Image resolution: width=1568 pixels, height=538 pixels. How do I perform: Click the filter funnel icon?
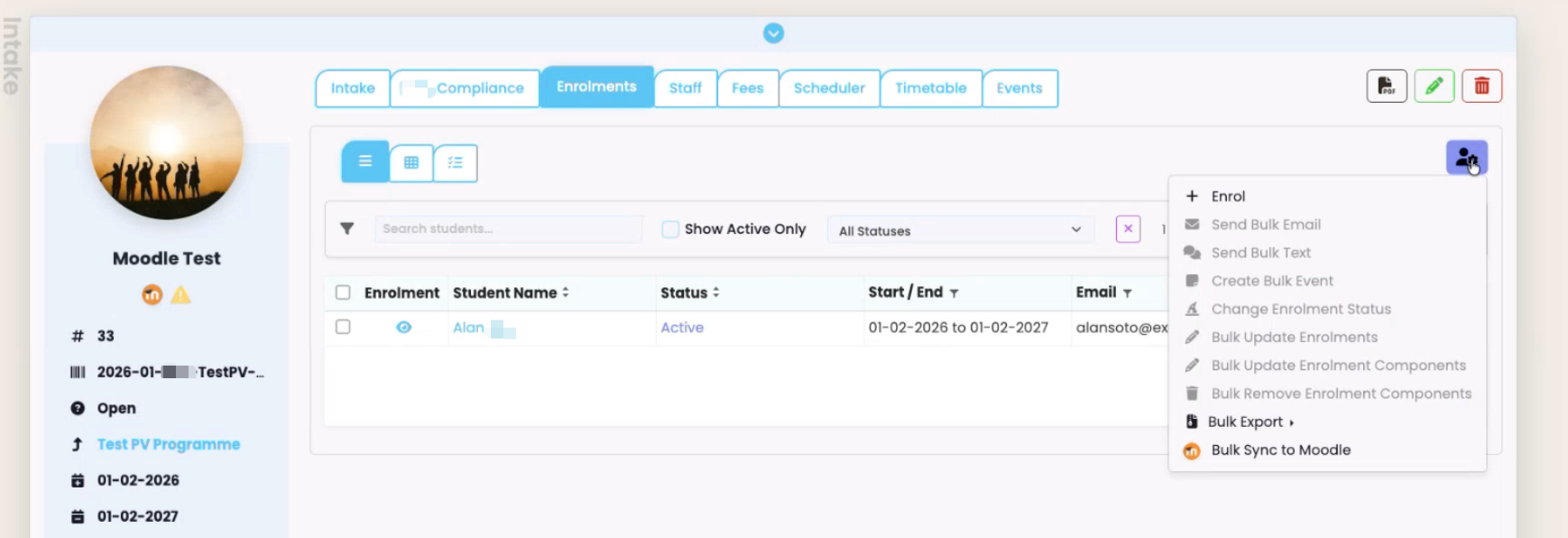(x=347, y=229)
